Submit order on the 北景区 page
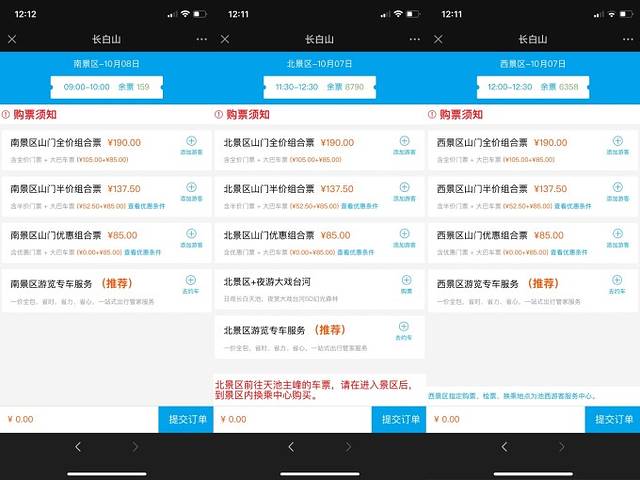The image size is (640, 480). [x=398, y=419]
